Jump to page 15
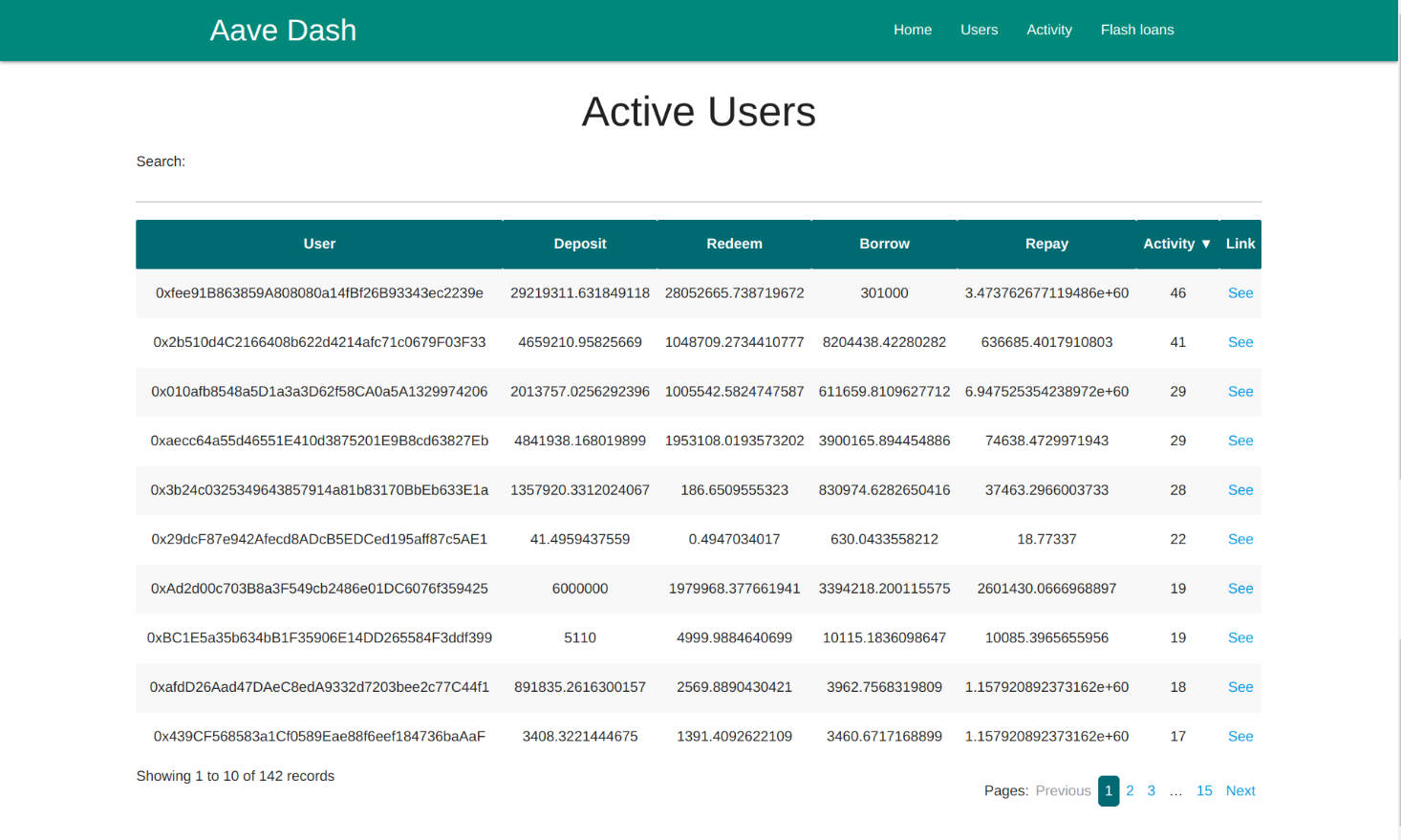This screenshot has height=840, width=1401. click(x=1204, y=790)
